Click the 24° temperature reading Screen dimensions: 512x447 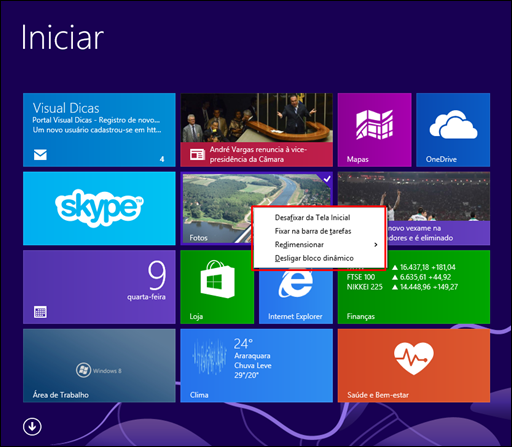pos(243,344)
